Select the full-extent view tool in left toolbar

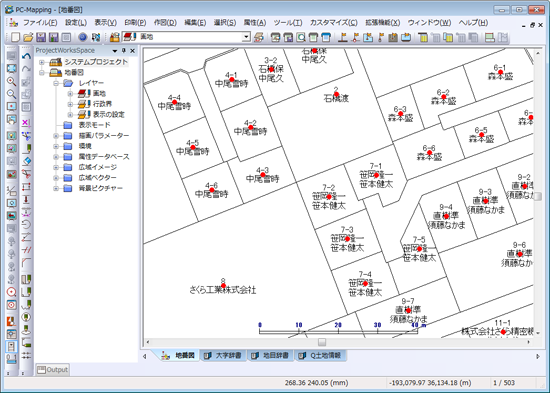(12, 68)
